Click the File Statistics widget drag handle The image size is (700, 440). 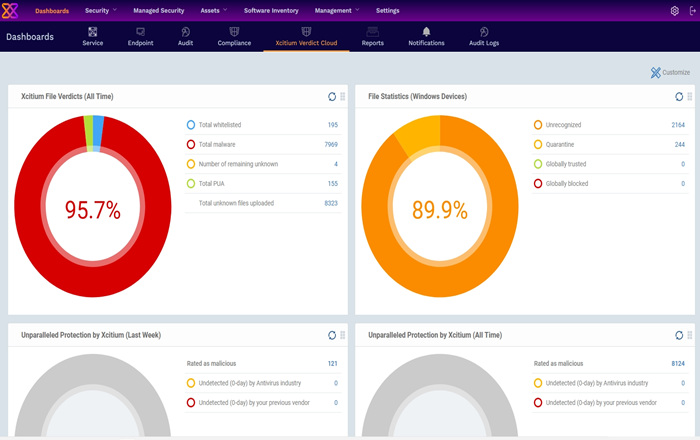pos(689,96)
